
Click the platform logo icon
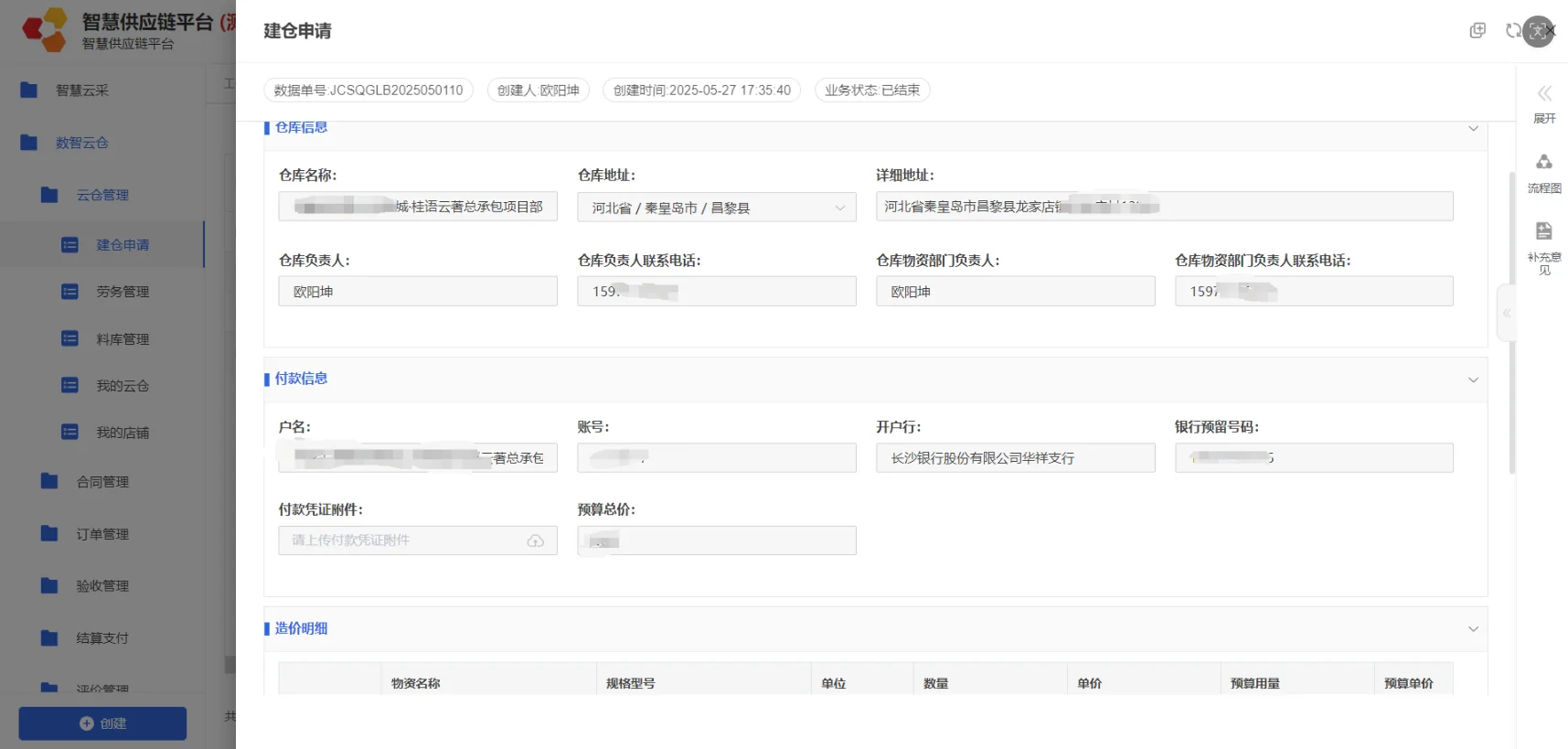tap(45, 29)
